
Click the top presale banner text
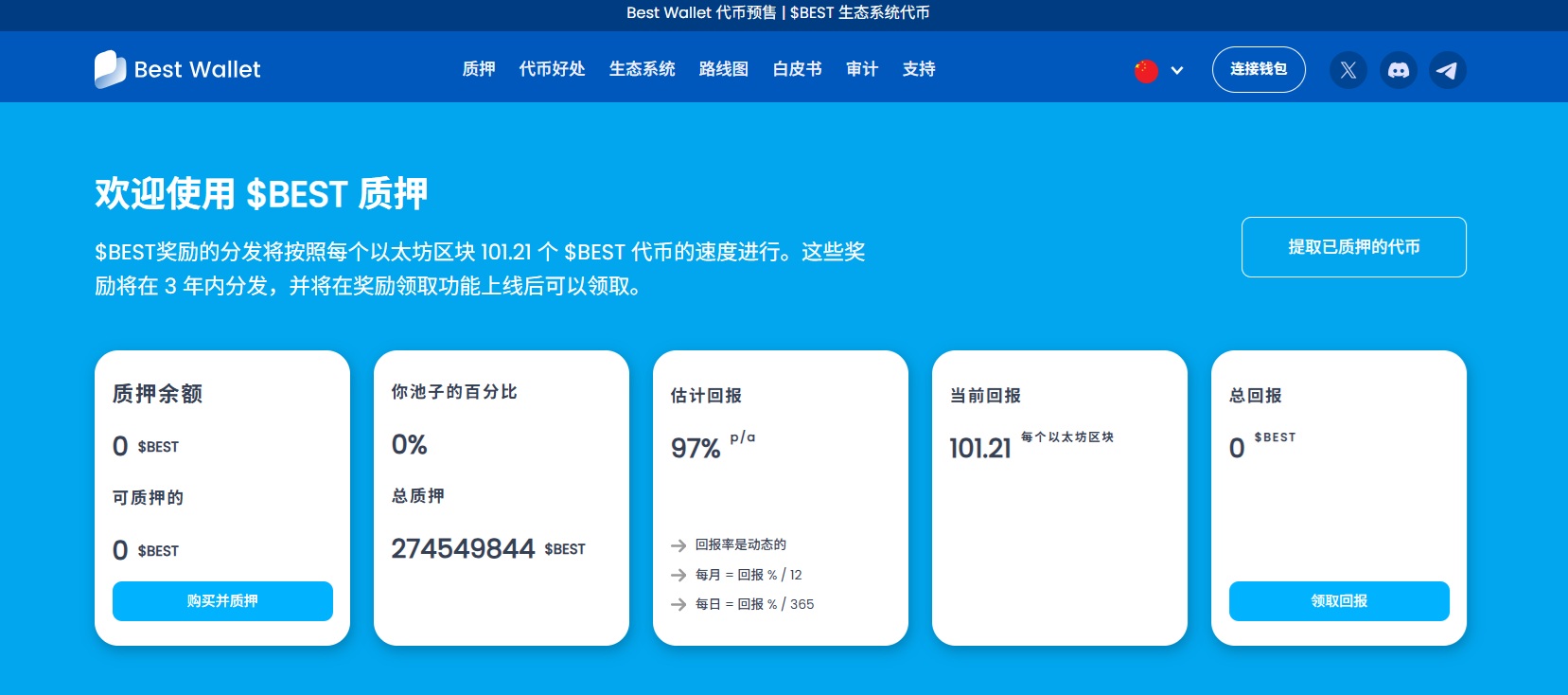click(x=778, y=13)
